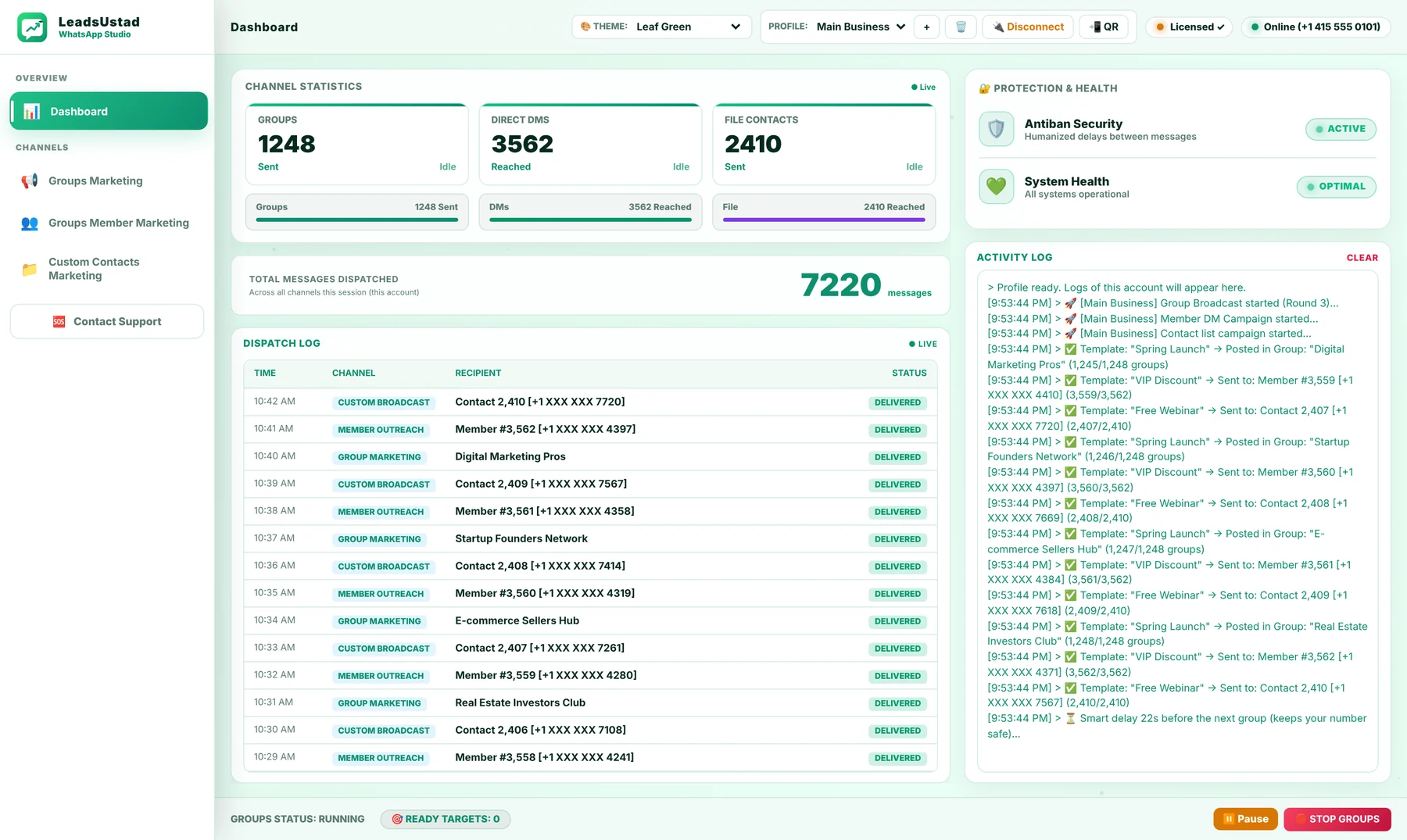
Task: Click the File Contacts 2410 statistics card
Action: [x=824, y=145]
